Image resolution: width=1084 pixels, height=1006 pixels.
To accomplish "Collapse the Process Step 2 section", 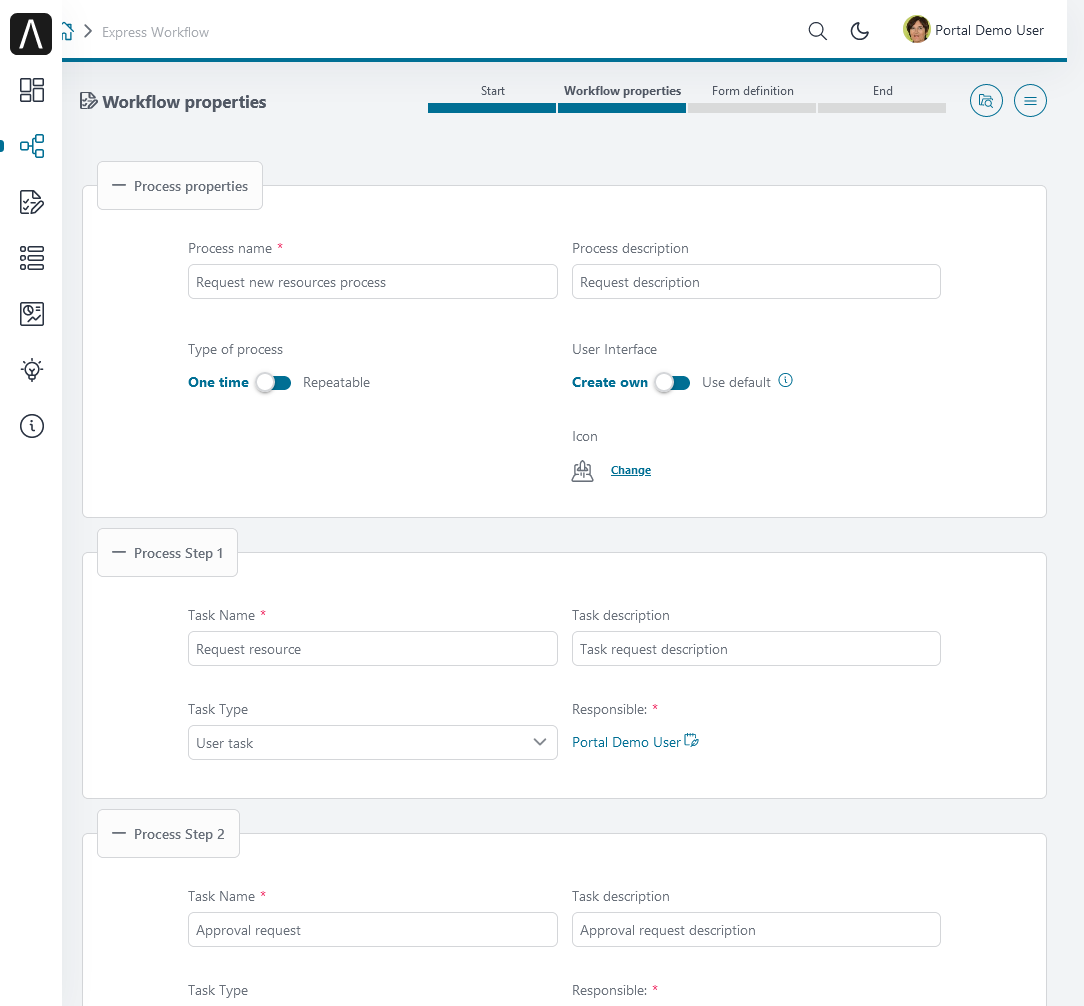I will point(168,834).
